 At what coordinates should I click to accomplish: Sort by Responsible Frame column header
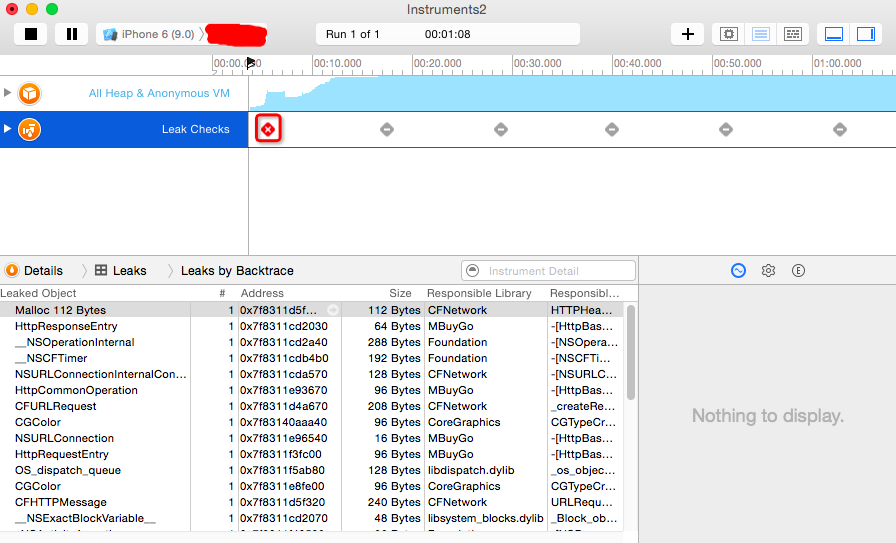(x=585, y=293)
